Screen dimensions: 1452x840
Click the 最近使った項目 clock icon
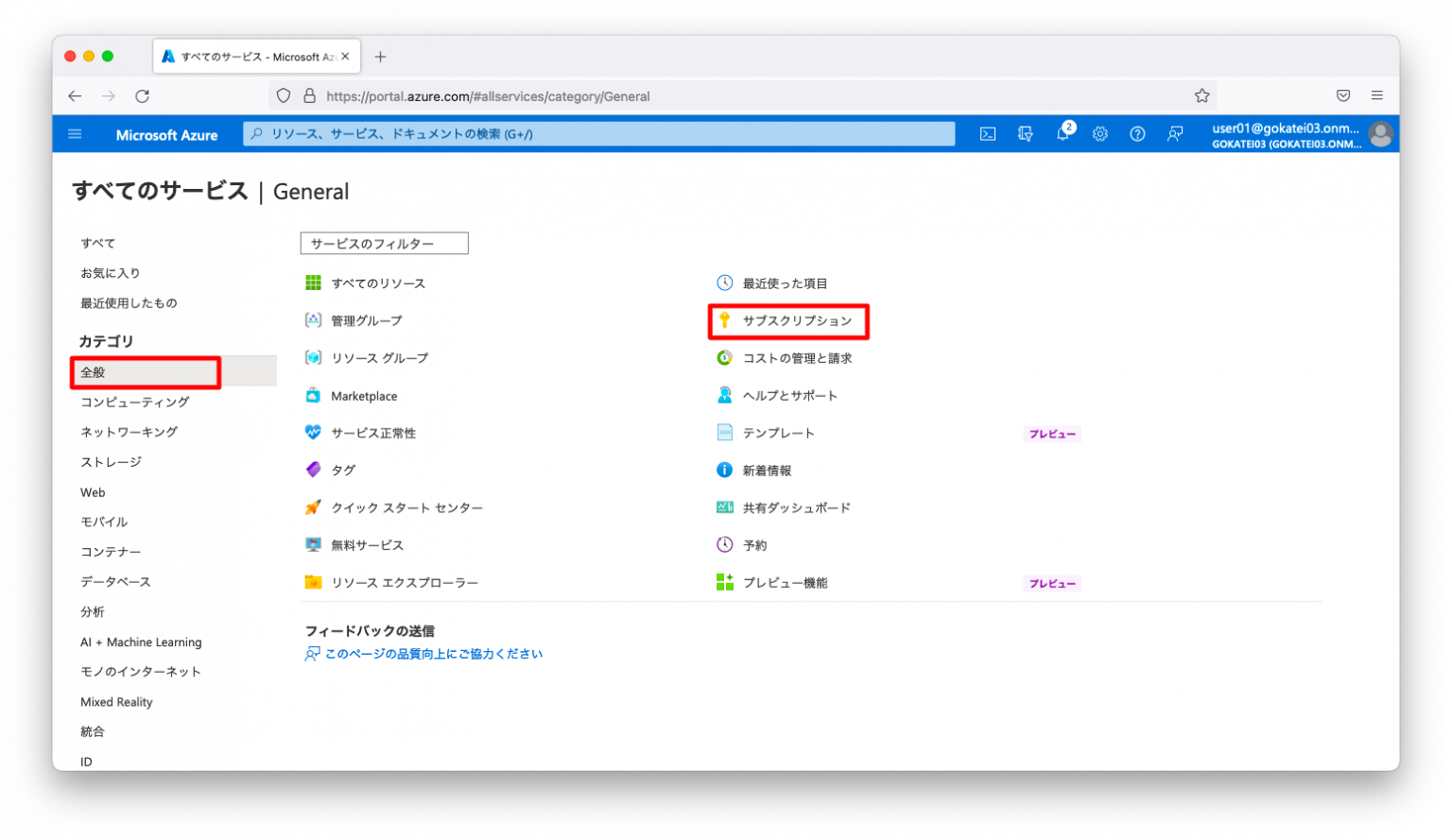pos(724,283)
